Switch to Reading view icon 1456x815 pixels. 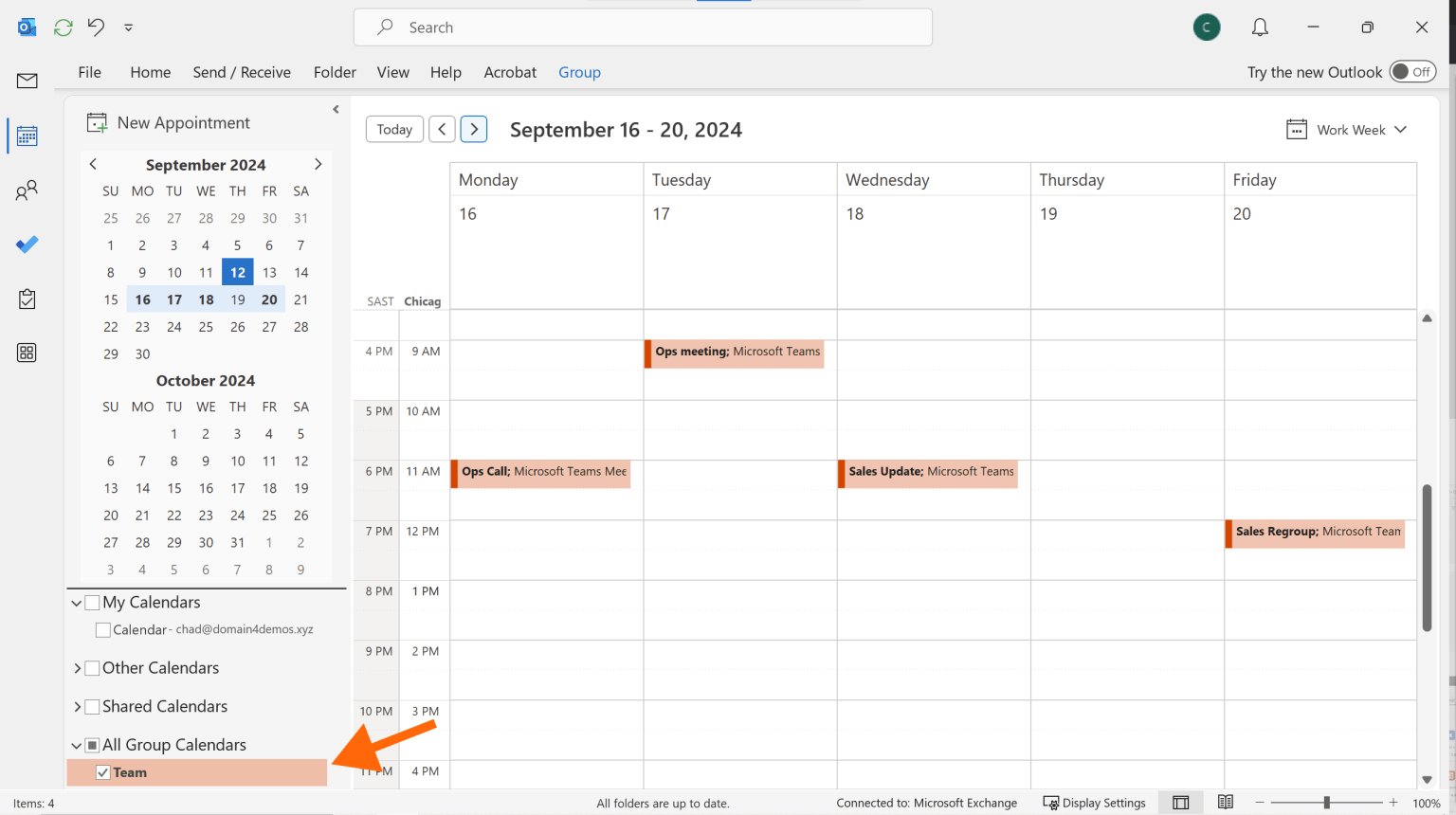pos(1226,803)
